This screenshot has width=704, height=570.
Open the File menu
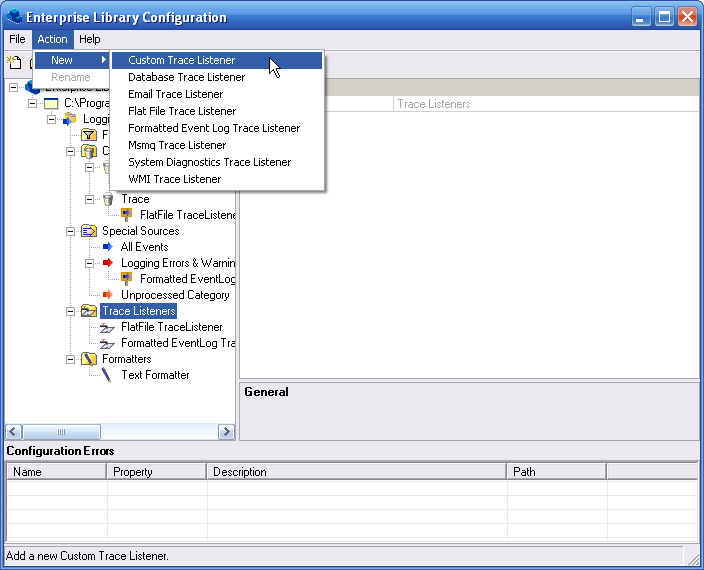17,39
